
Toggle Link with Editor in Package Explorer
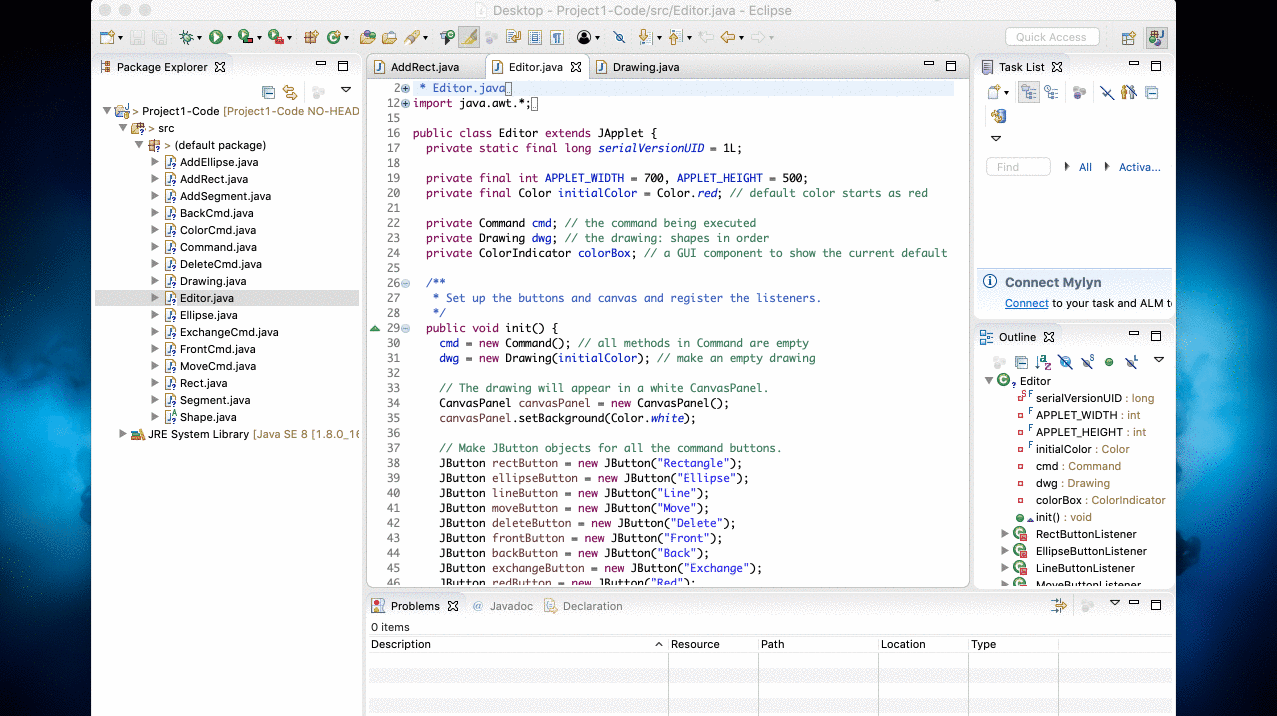point(290,92)
